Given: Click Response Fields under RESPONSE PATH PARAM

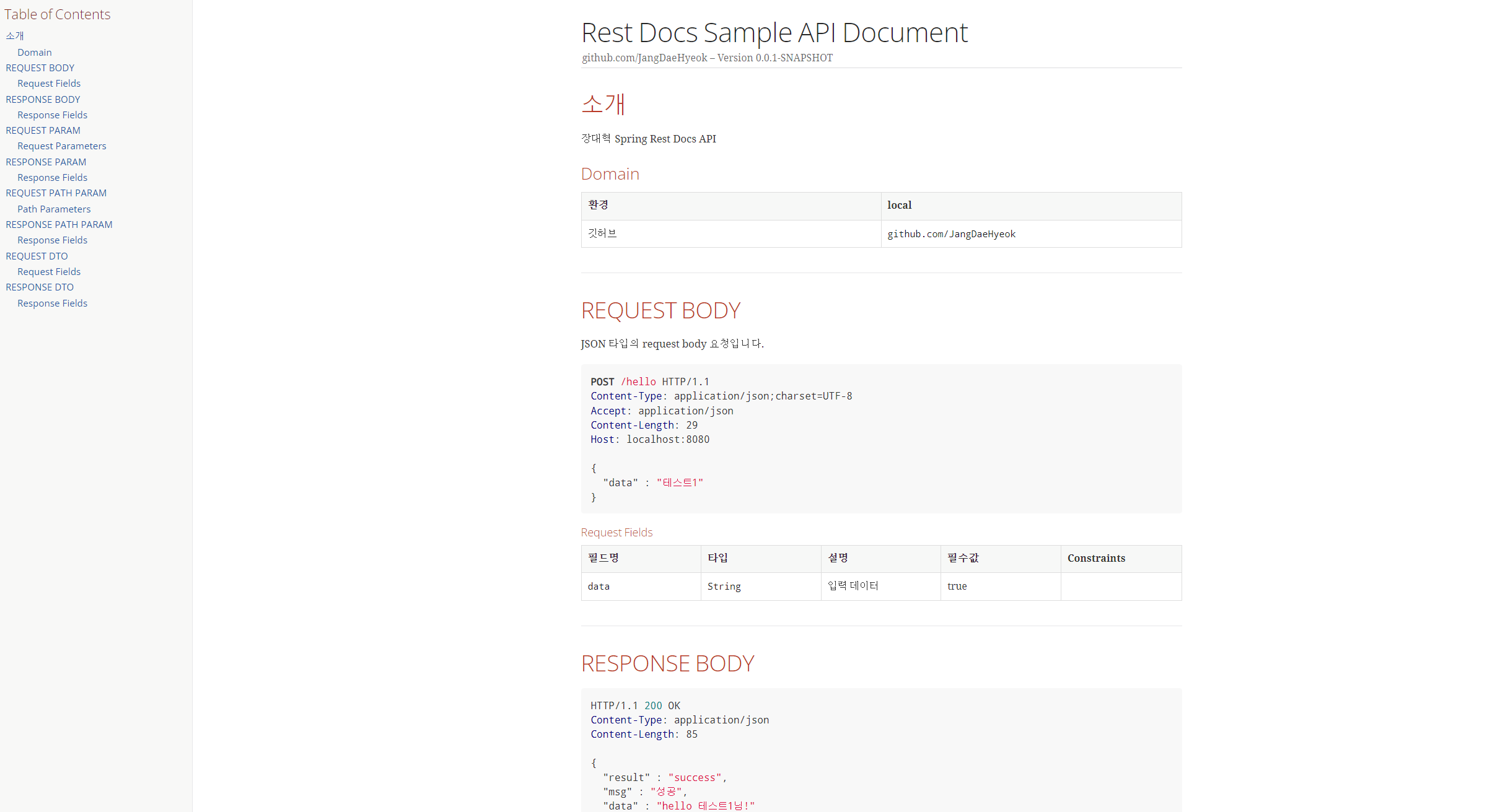Looking at the screenshot, I should [52, 240].
